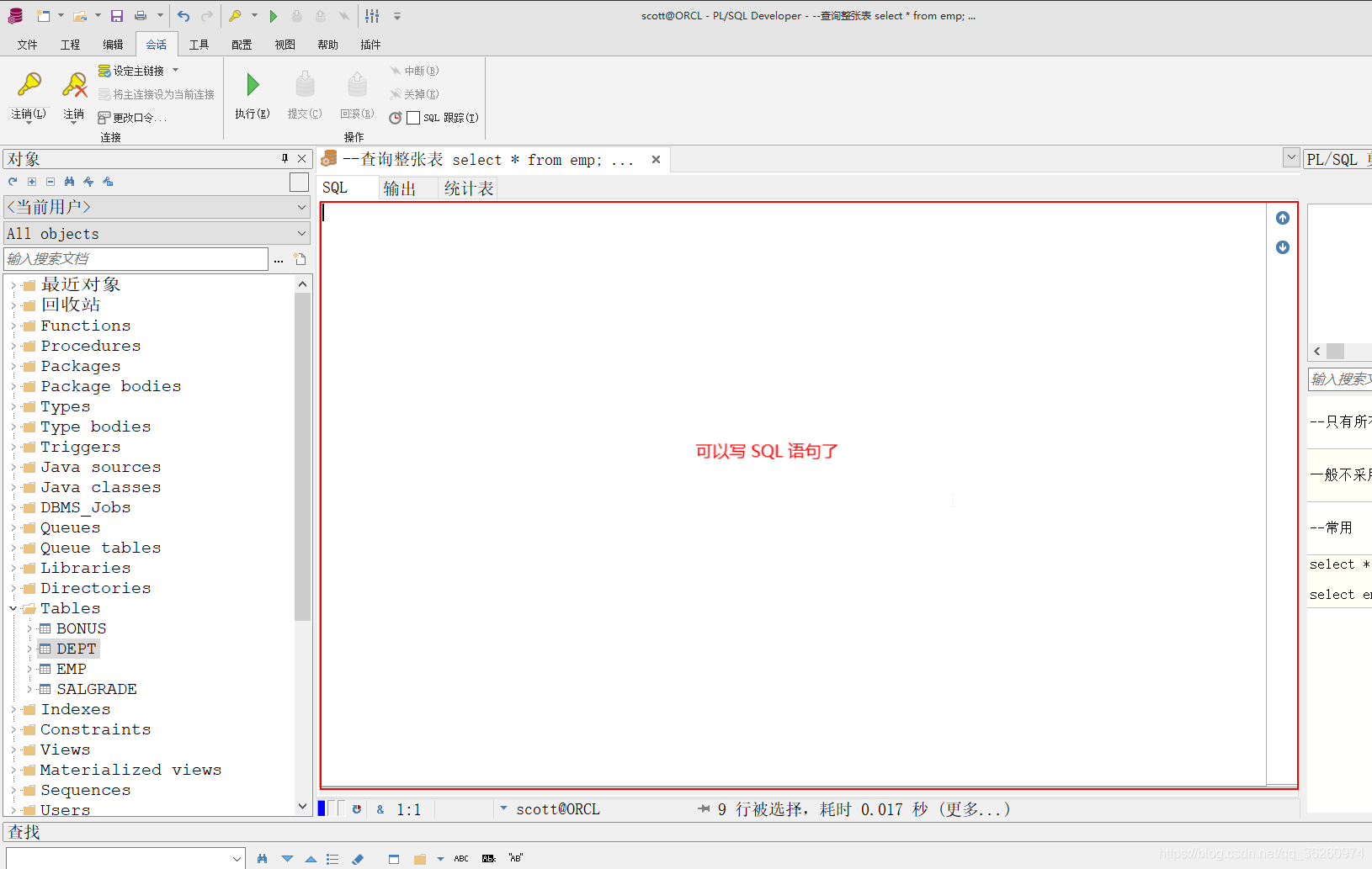Click the binoculars find icon in object panel
Image resolution: width=1372 pixels, height=869 pixels.
pyautogui.click(x=69, y=181)
